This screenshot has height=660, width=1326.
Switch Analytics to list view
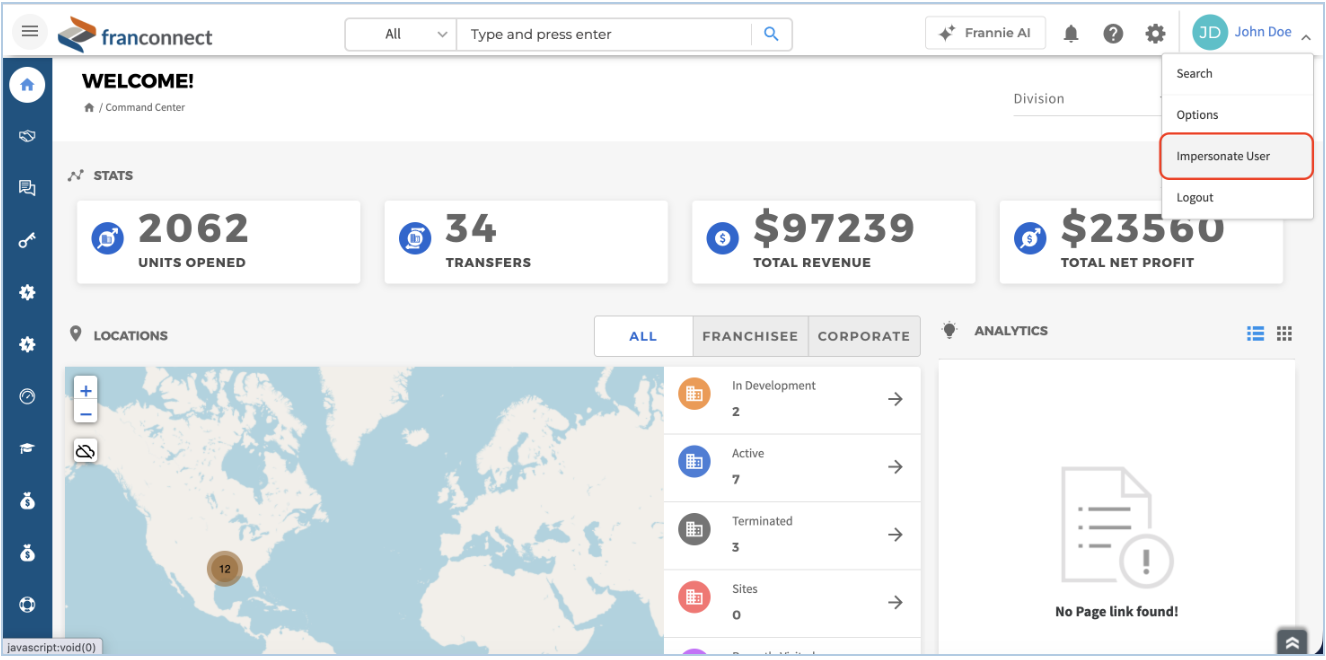point(1256,334)
